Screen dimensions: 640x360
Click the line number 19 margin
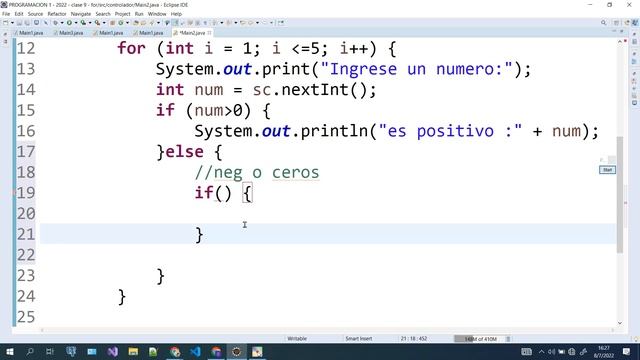point(26,193)
